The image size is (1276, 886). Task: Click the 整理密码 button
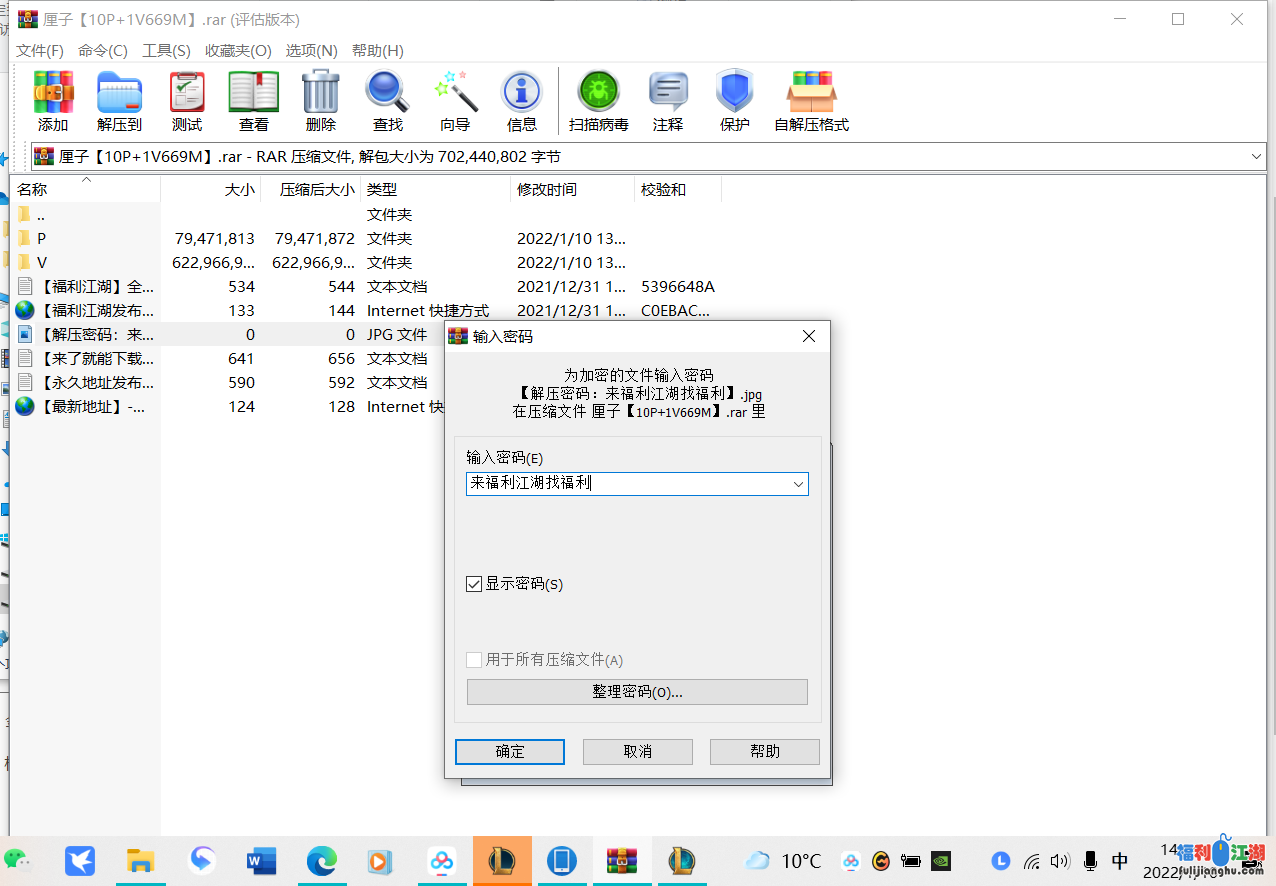pyautogui.click(x=637, y=692)
